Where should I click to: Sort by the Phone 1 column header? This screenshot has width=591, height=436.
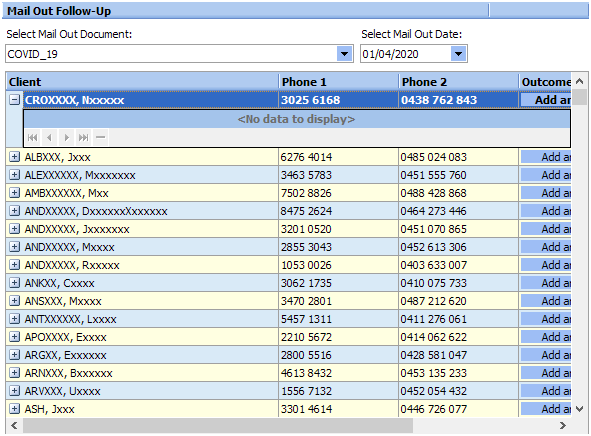tap(339, 82)
